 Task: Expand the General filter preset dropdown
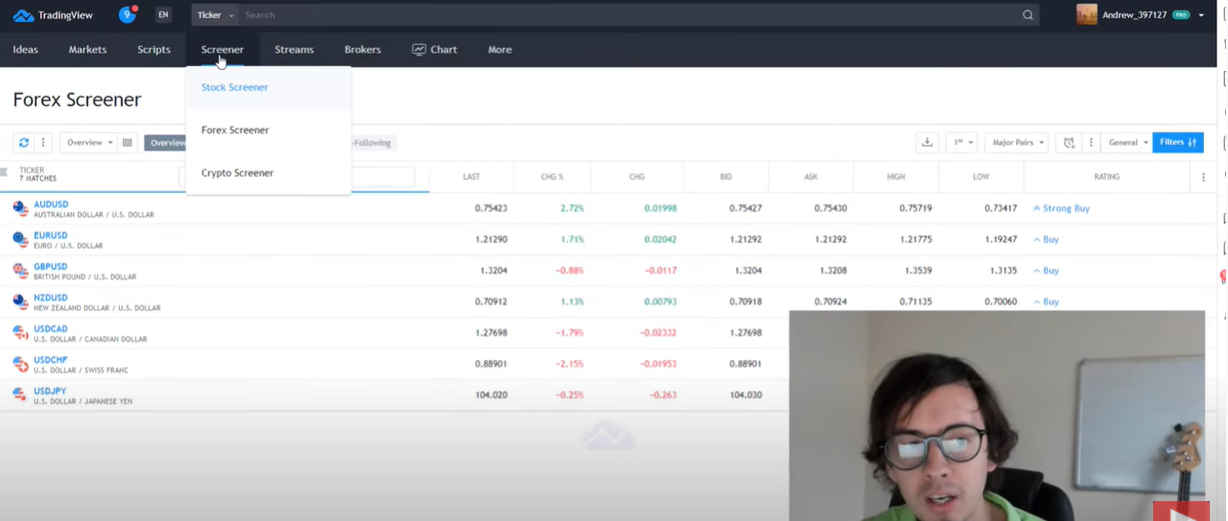pyautogui.click(x=1127, y=143)
